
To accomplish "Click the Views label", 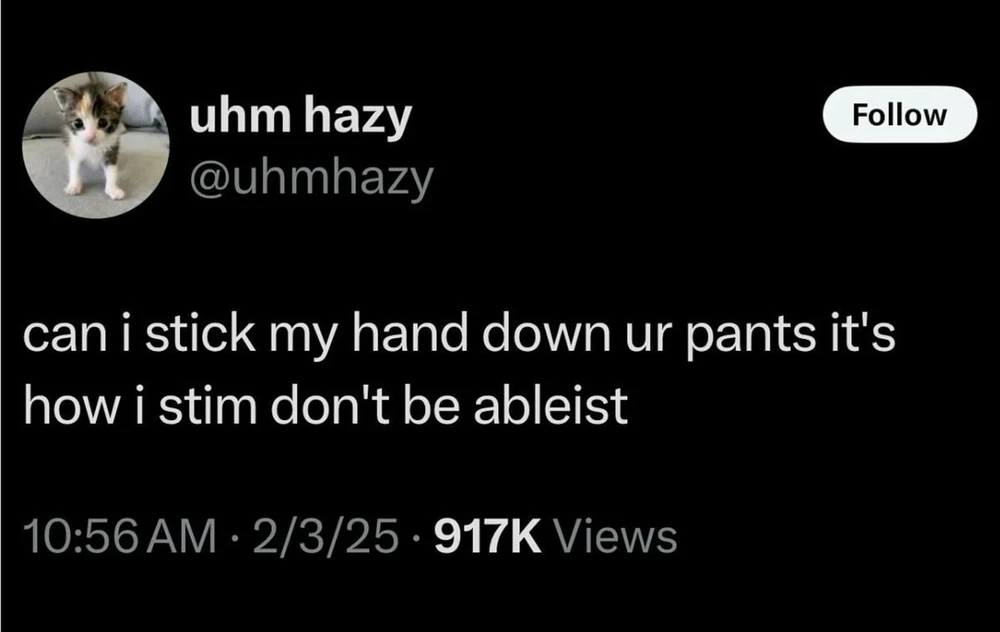I will pyautogui.click(x=617, y=537).
